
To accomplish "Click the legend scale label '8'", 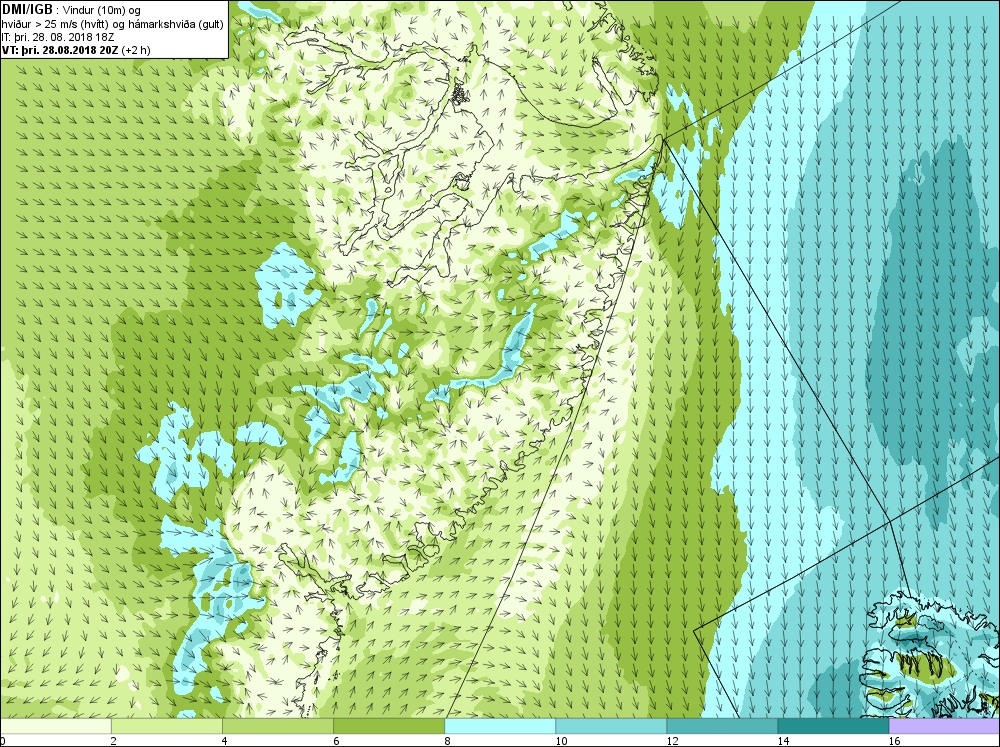I will 447,741.
